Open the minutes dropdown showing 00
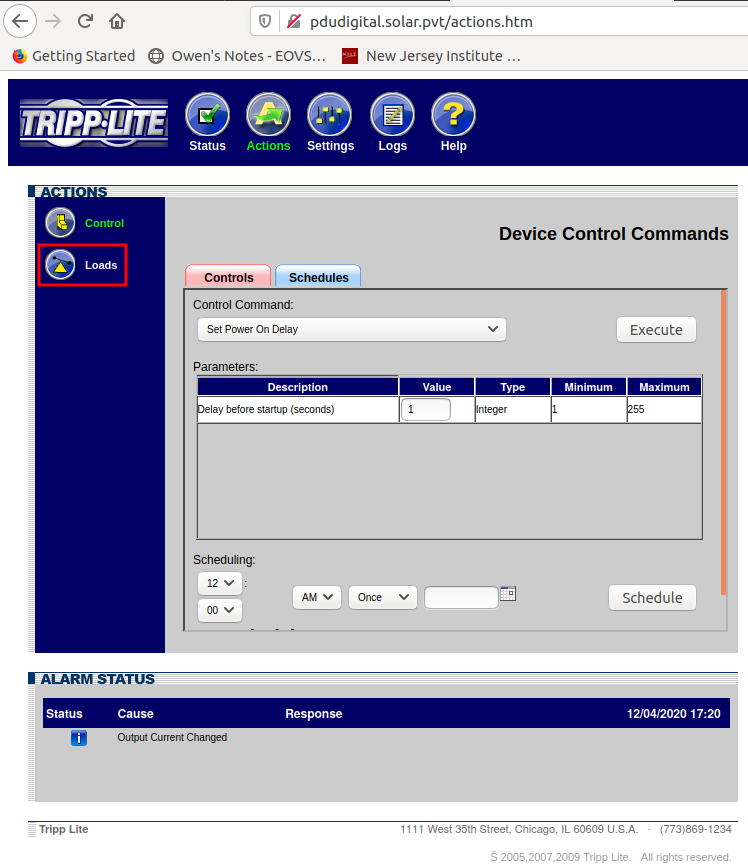The width and height of the screenshot is (748, 866). [219, 610]
